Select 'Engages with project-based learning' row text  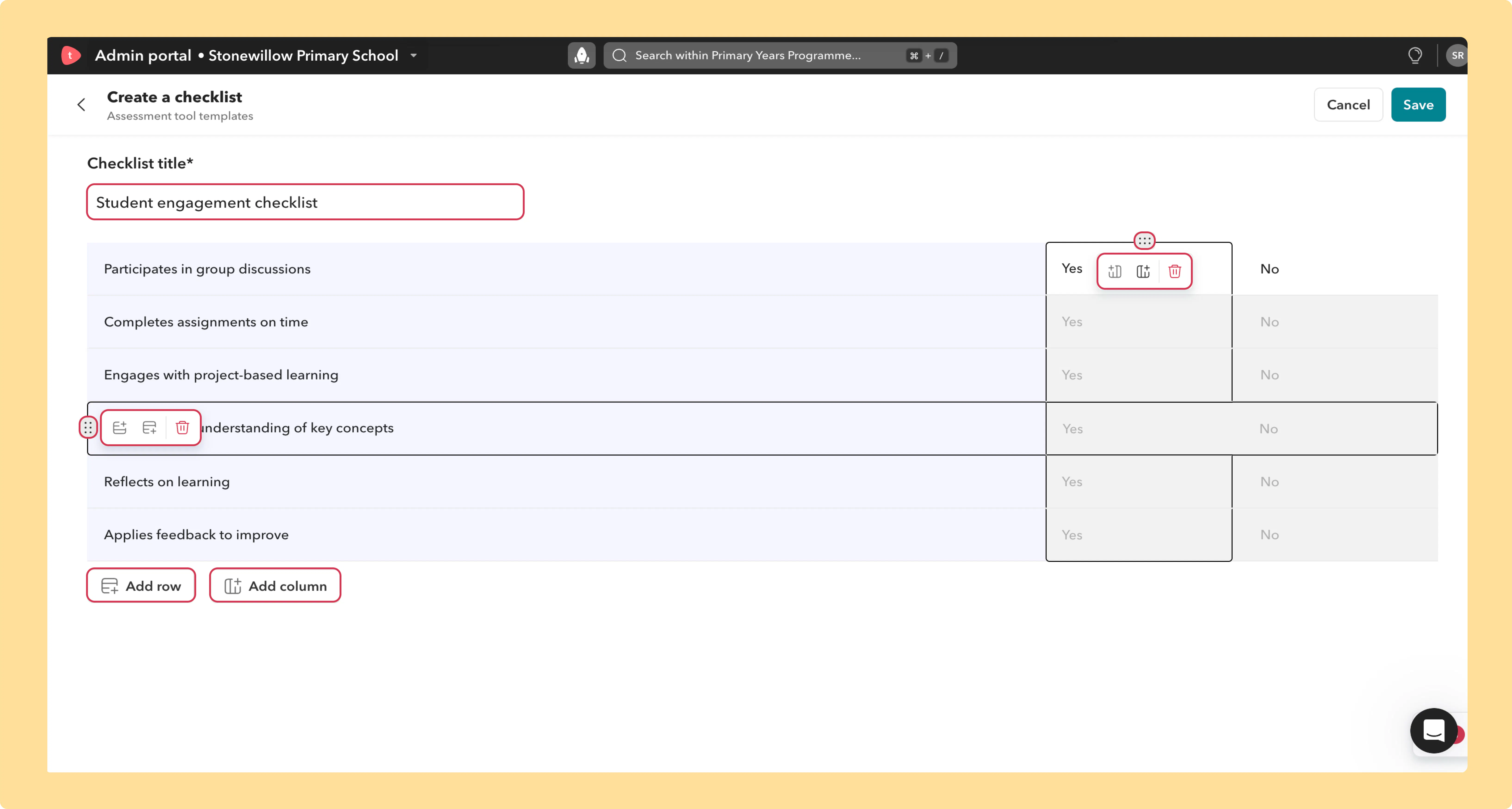coord(221,375)
